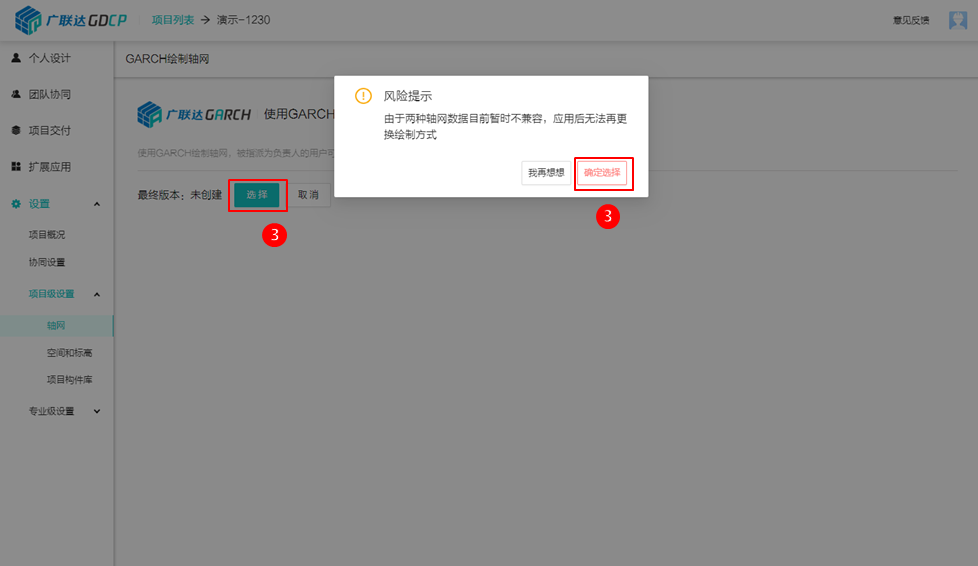Select 项目级设置 submenu
This screenshot has height=566, width=978.
(51, 294)
